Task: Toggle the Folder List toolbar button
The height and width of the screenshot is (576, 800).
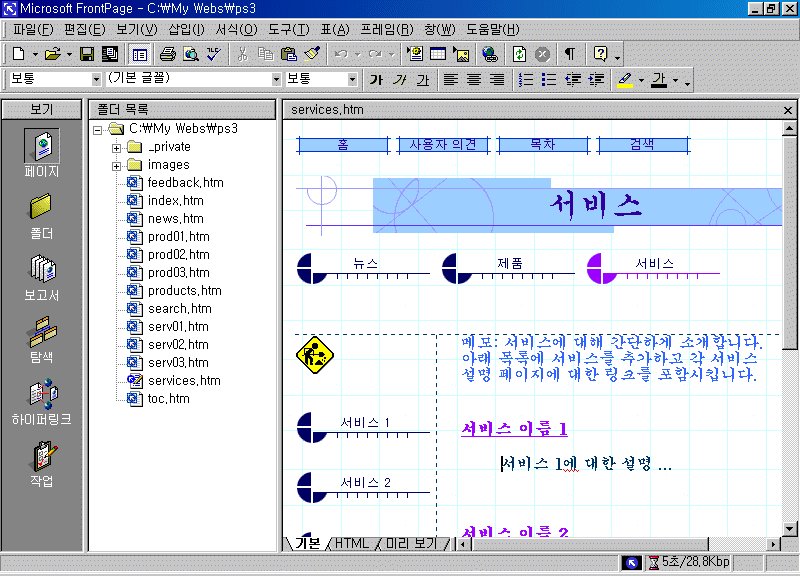Action: click(x=139, y=54)
